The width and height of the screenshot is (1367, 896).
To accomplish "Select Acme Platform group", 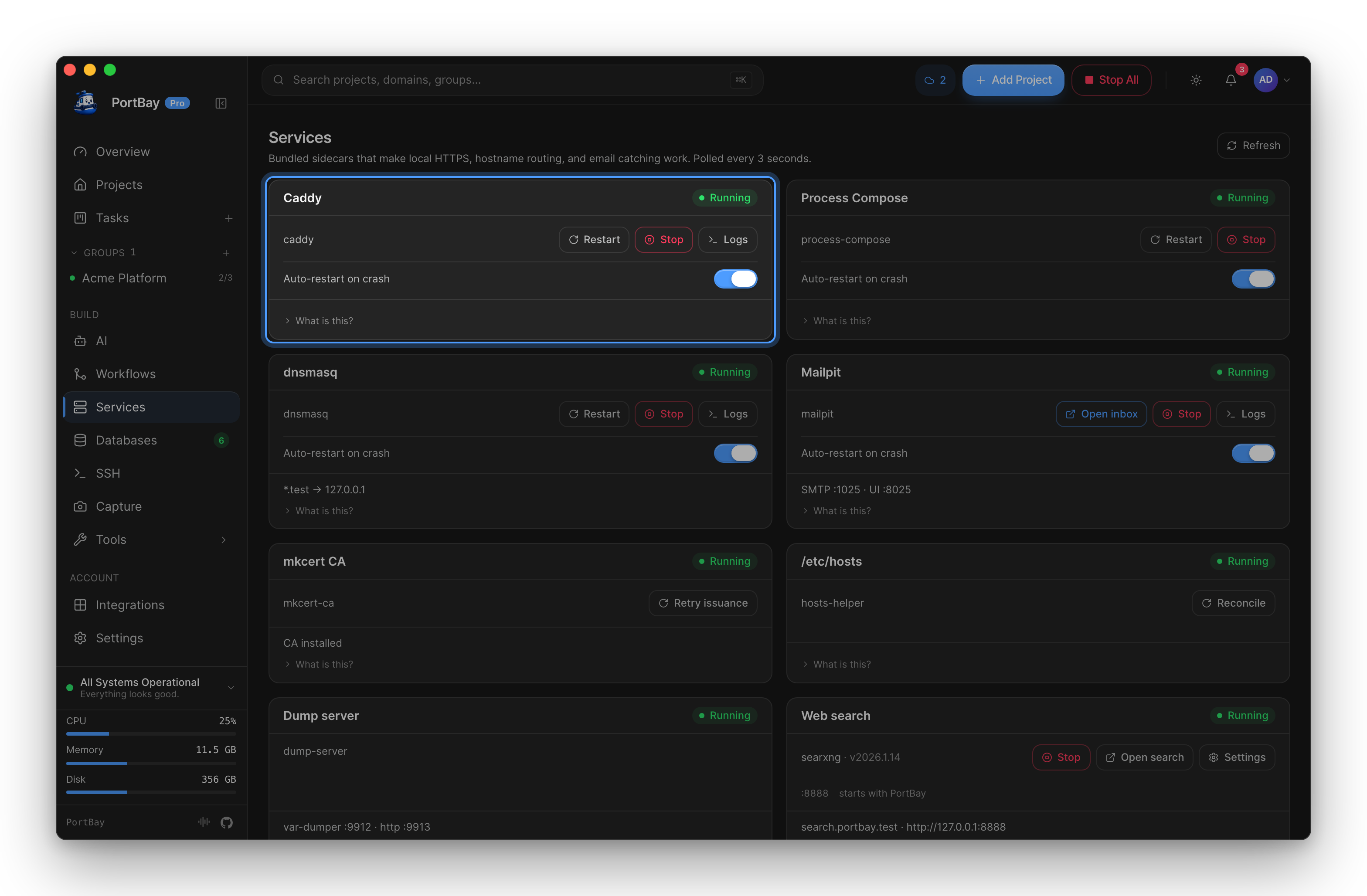I will 152,278.
